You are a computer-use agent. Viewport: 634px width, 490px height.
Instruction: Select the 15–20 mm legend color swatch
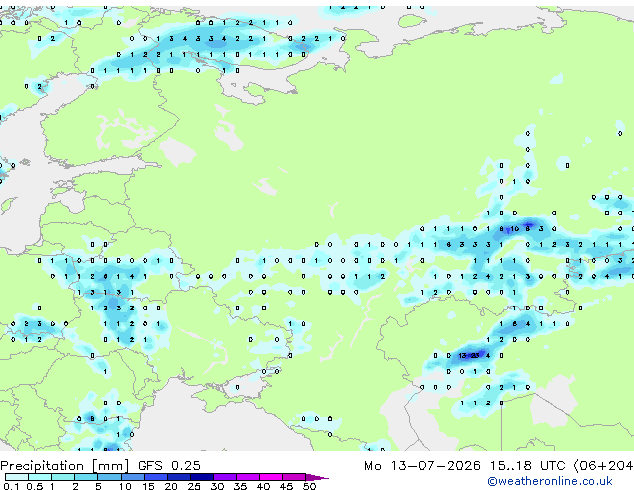pos(156,477)
